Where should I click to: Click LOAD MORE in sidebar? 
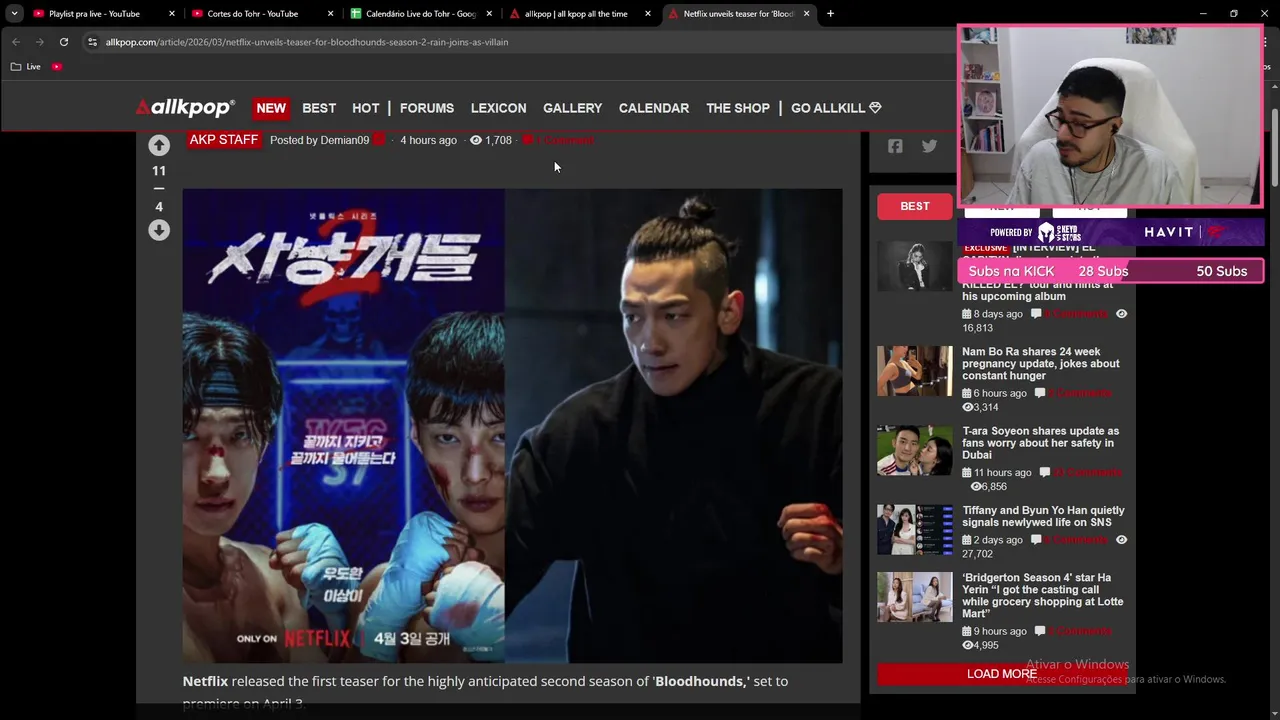pos(1001,674)
